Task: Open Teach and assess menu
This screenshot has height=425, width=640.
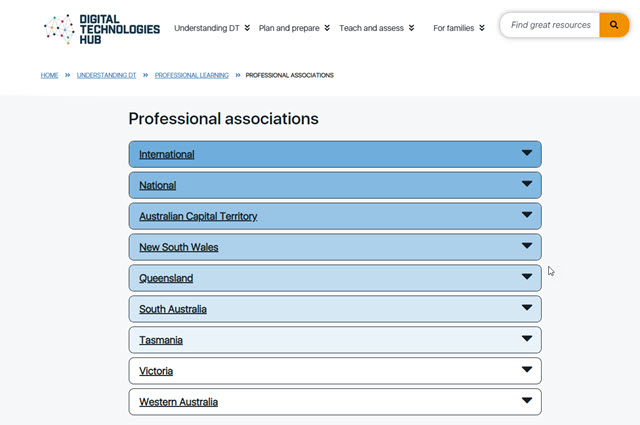Action: point(377,29)
